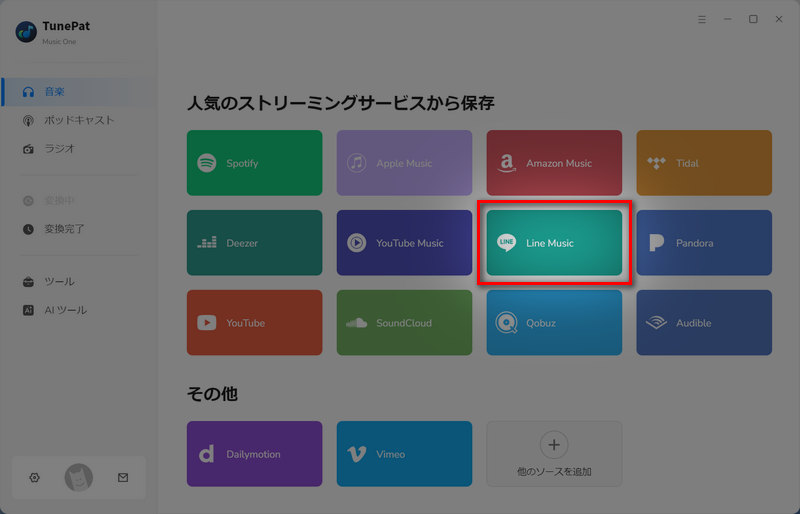
Task: Click the Line Music tile
Action: 554,242
